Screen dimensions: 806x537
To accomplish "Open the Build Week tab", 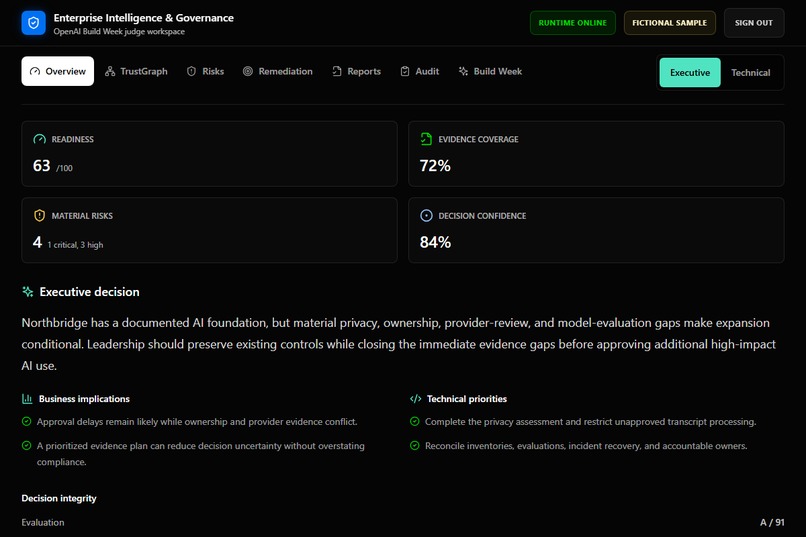I will tap(490, 71).
